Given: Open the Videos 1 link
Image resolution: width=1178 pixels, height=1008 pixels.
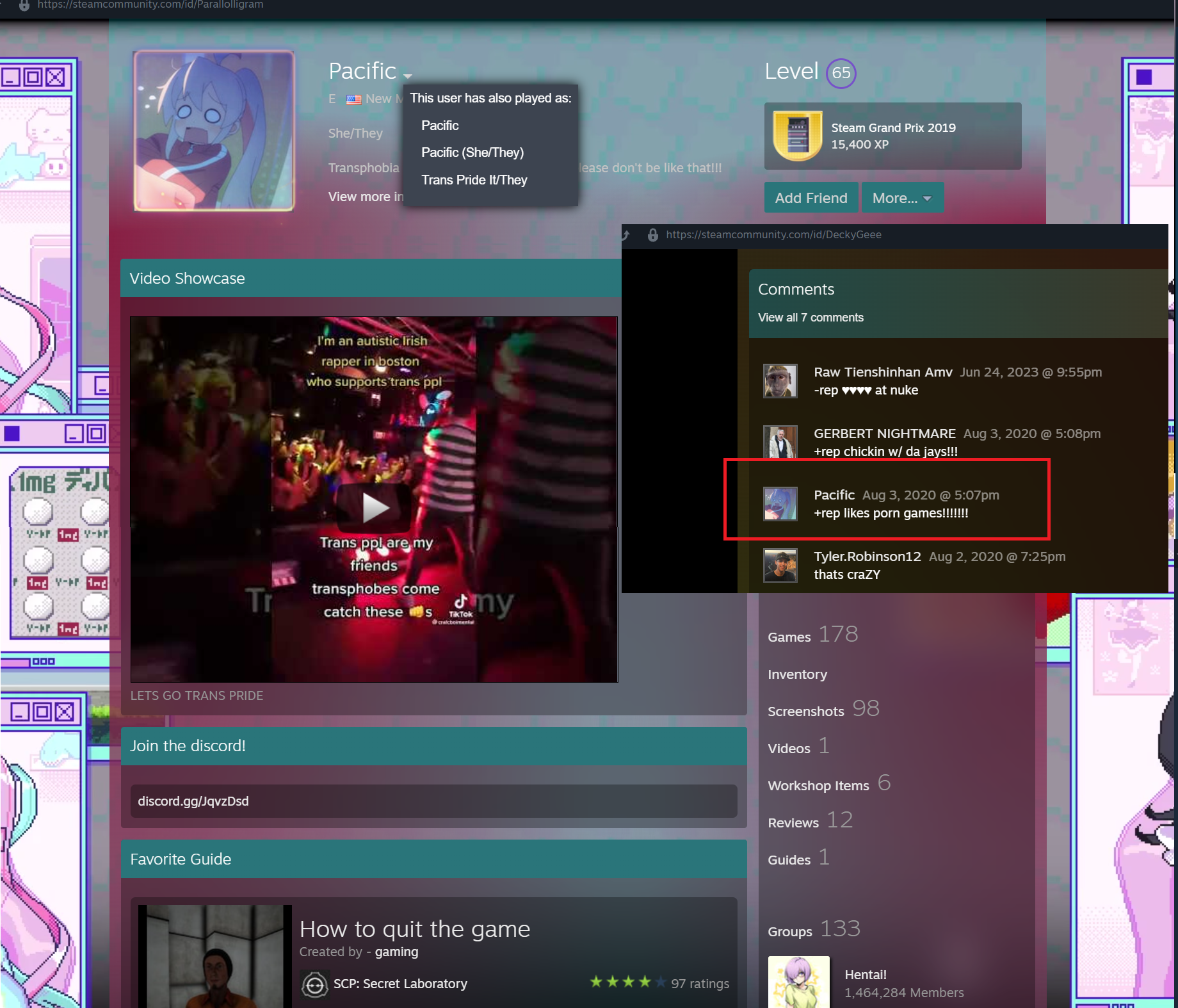Looking at the screenshot, I should pyautogui.click(x=798, y=746).
